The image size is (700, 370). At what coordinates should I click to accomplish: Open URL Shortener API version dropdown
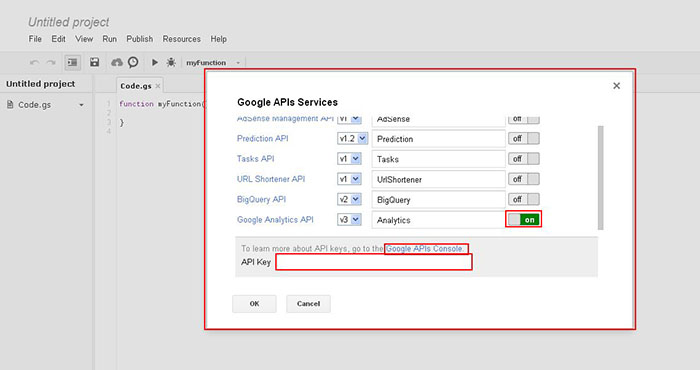point(349,179)
